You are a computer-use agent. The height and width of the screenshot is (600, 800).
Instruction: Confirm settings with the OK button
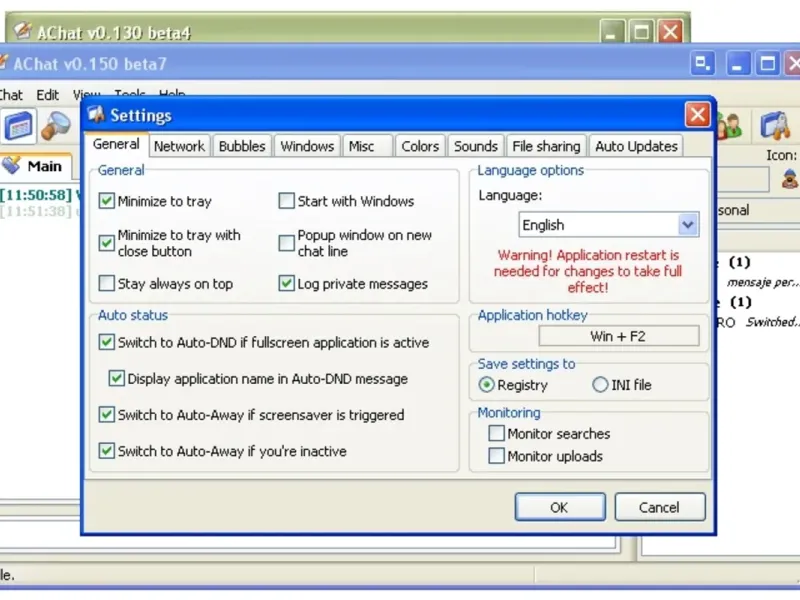[x=560, y=507]
